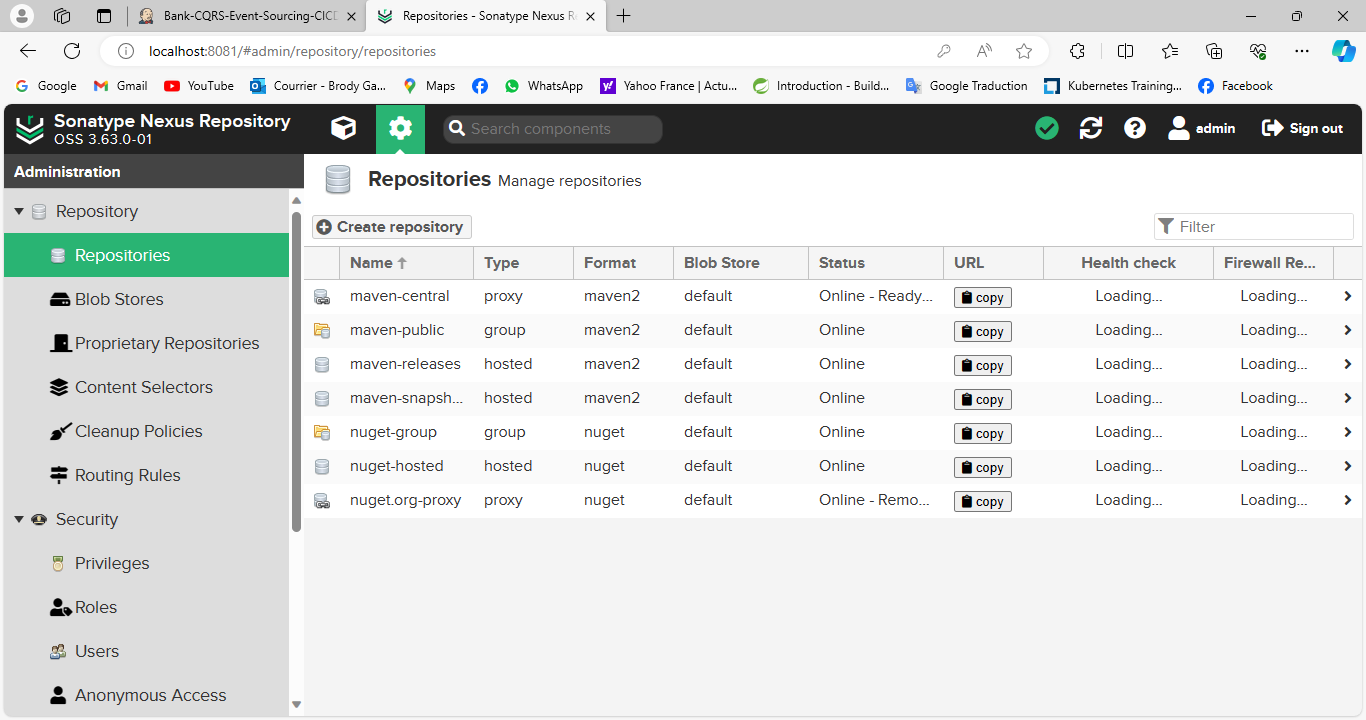Reload the browser page

click(x=72, y=51)
